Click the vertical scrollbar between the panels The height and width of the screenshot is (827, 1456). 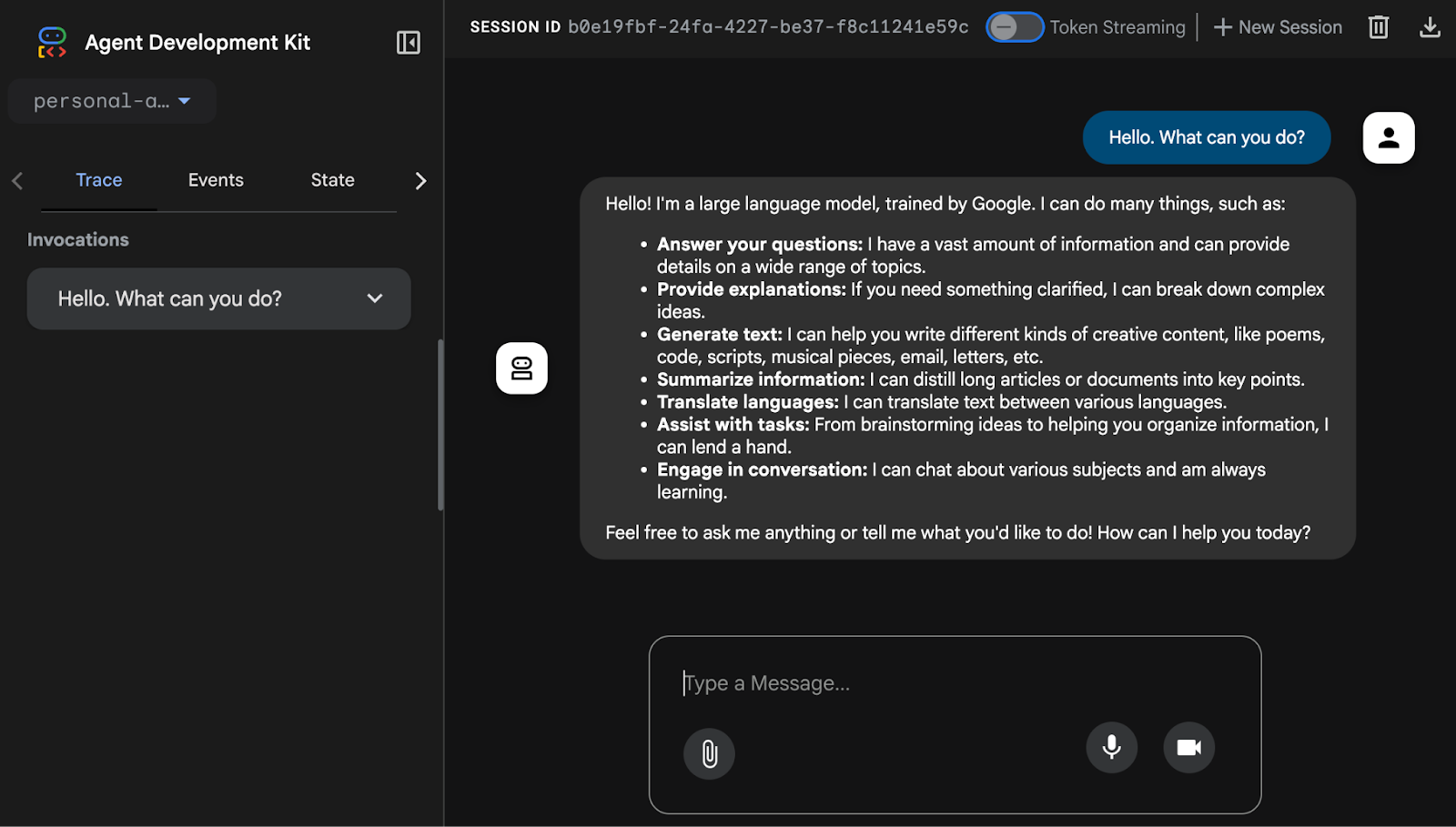pyautogui.click(x=441, y=419)
